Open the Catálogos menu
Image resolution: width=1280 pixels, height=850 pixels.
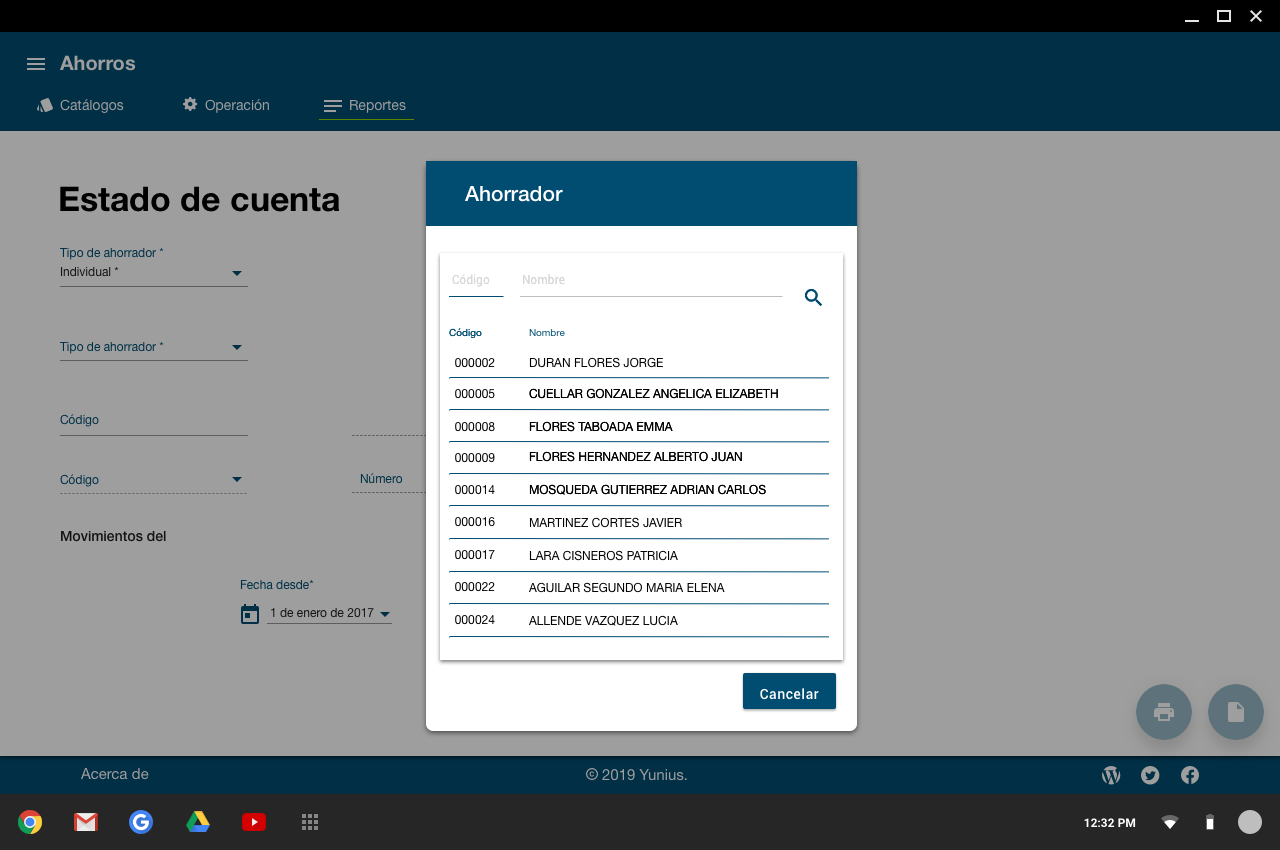[80, 105]
